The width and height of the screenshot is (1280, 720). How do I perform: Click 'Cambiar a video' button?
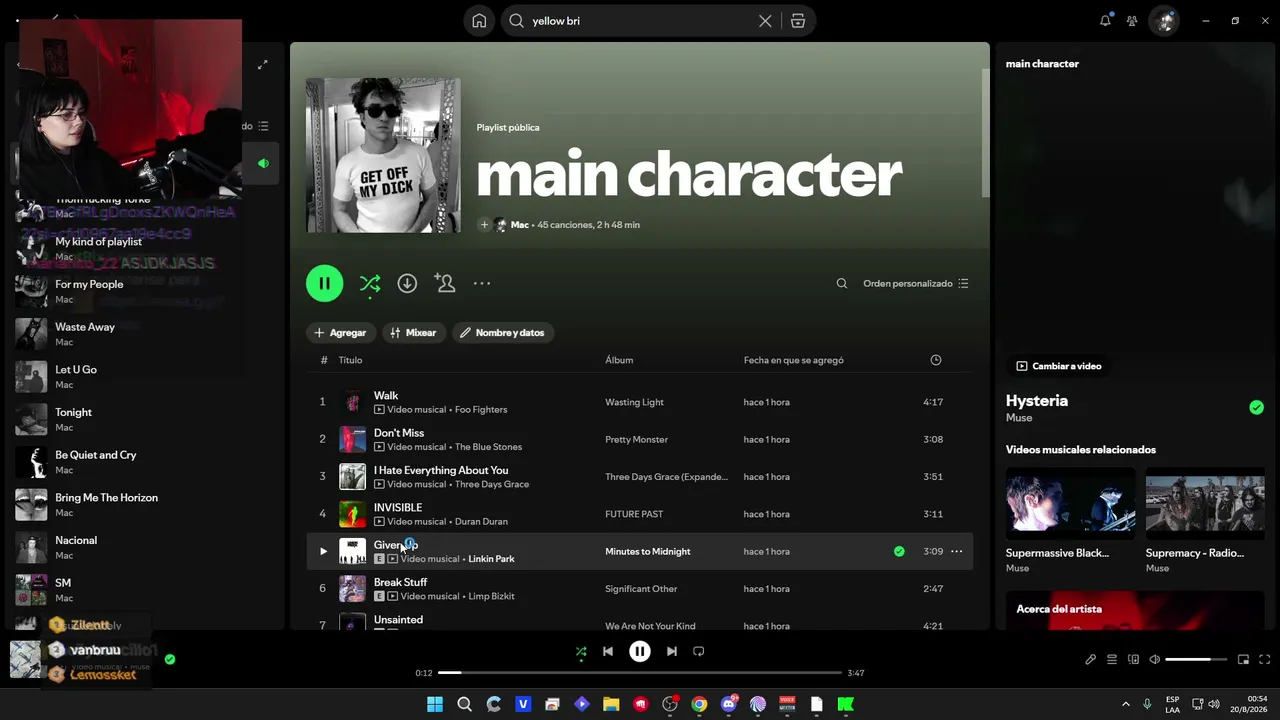tap(1059, 366)
